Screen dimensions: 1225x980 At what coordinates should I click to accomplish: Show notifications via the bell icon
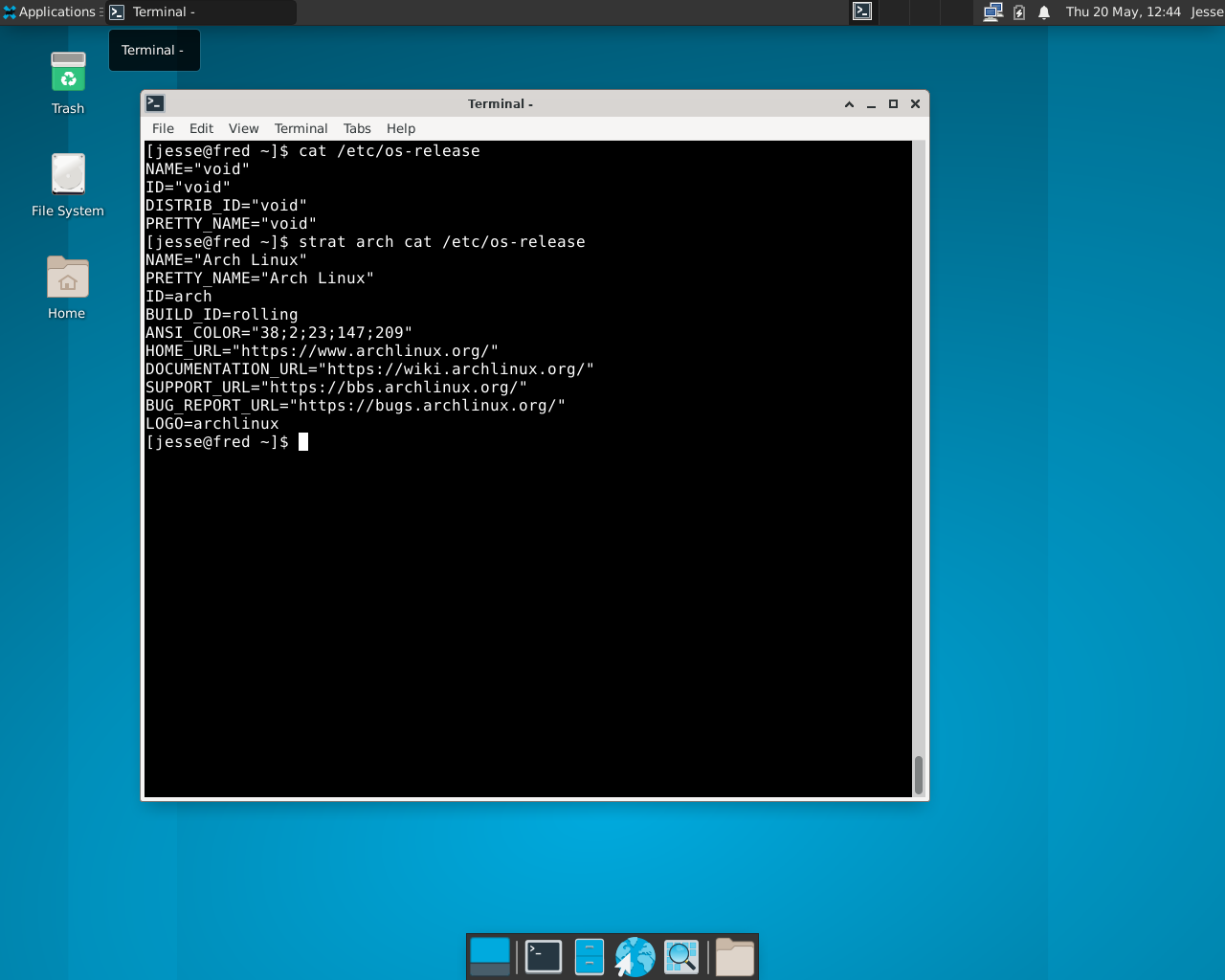(x=1044, y=11)
